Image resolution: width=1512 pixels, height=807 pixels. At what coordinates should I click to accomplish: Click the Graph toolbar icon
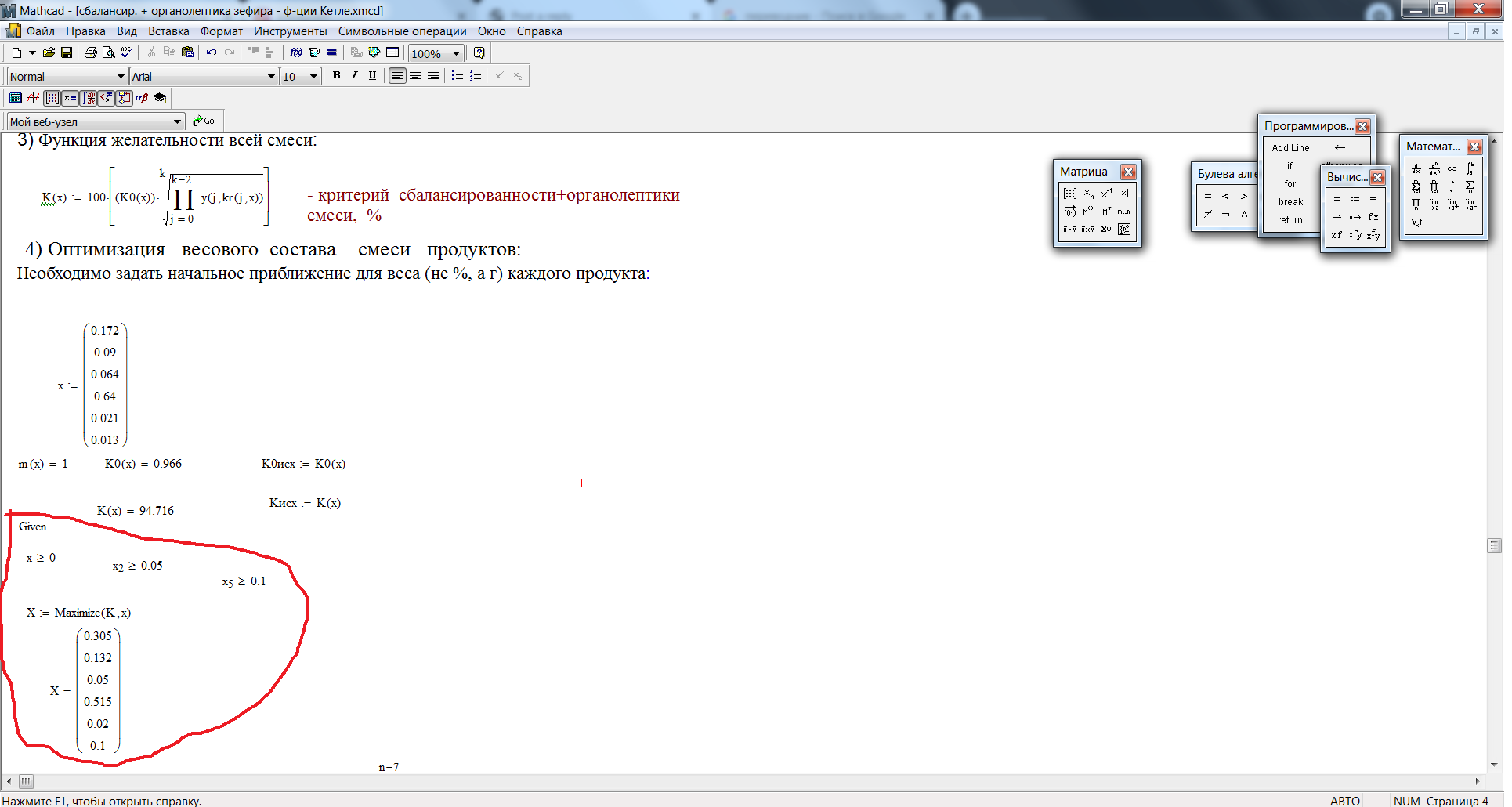(33, 98)
